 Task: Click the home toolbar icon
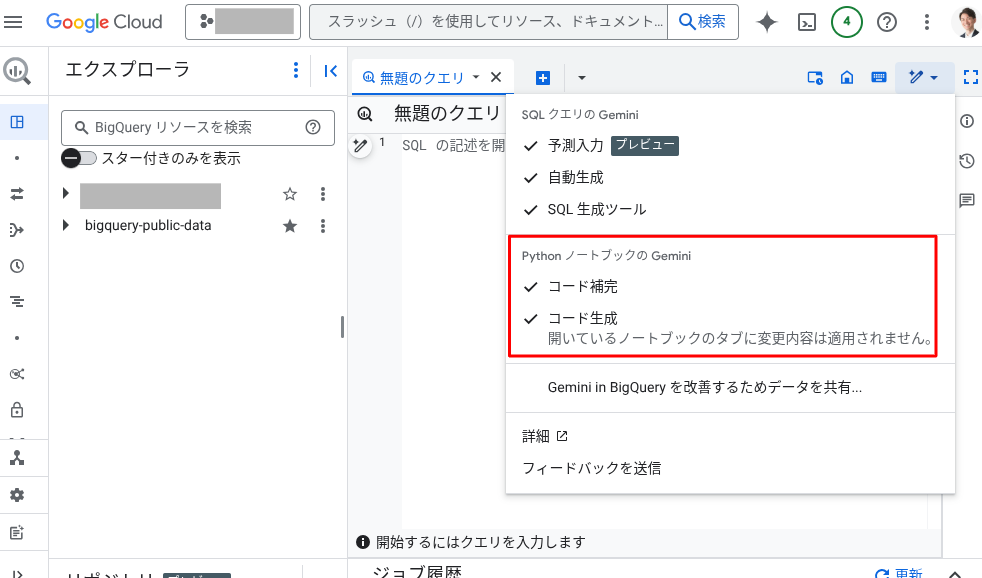(847, 78)
